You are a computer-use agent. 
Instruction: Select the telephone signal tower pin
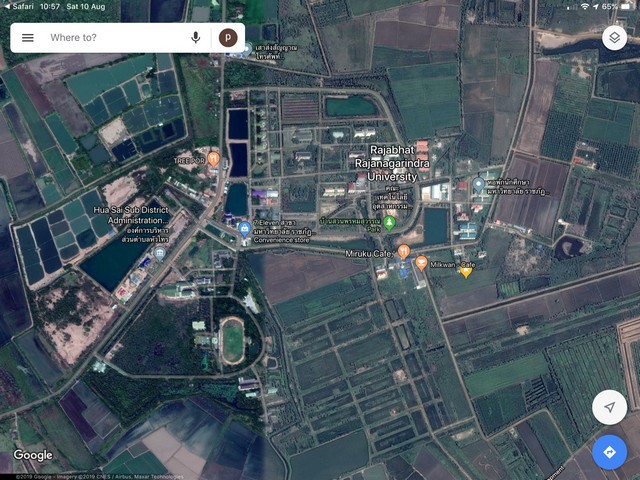pyautogui.click(x=247, y=50)
